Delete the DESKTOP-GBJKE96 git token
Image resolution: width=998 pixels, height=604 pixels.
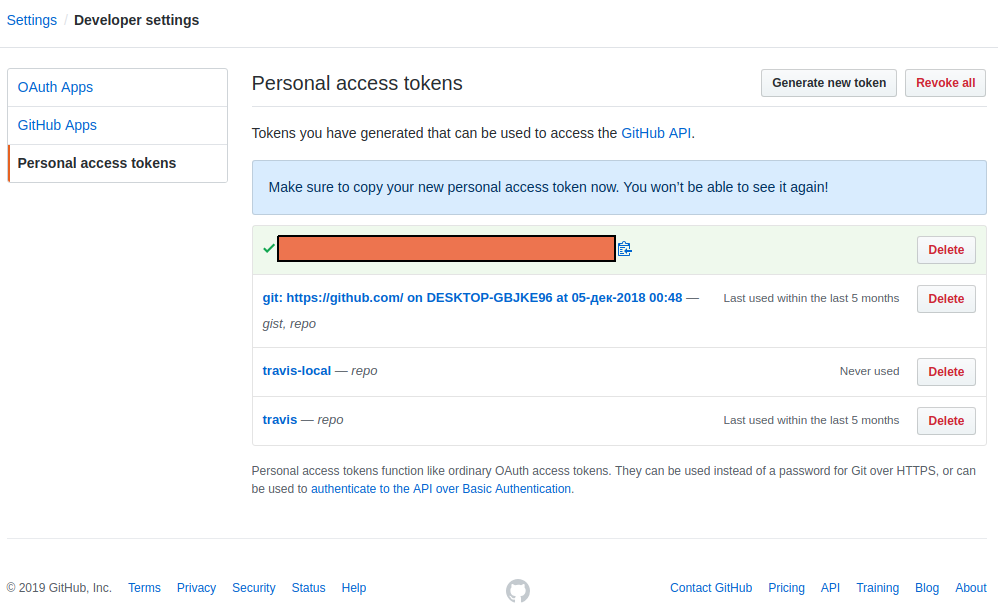click(946, 299)
